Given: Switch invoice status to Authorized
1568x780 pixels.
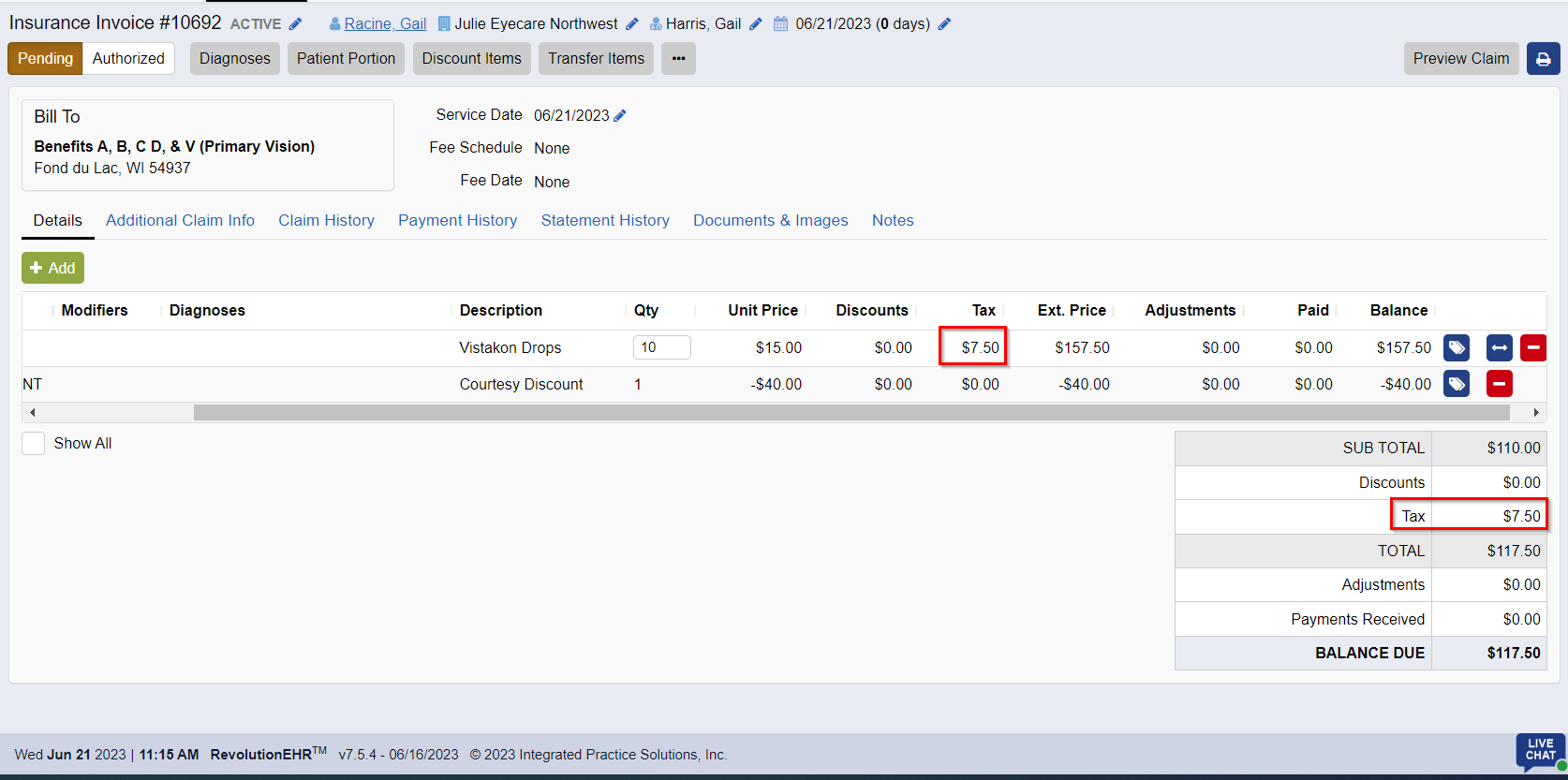Looking at the screenshot, I should 128,59.
